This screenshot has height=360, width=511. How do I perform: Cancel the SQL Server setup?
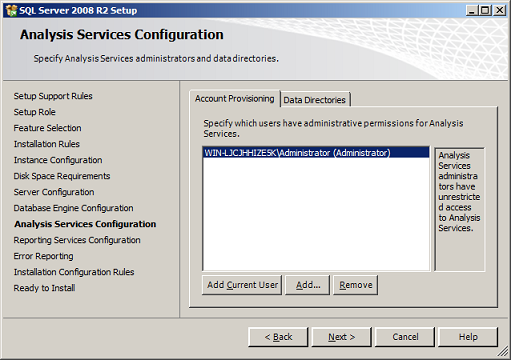tap(405, 337)
